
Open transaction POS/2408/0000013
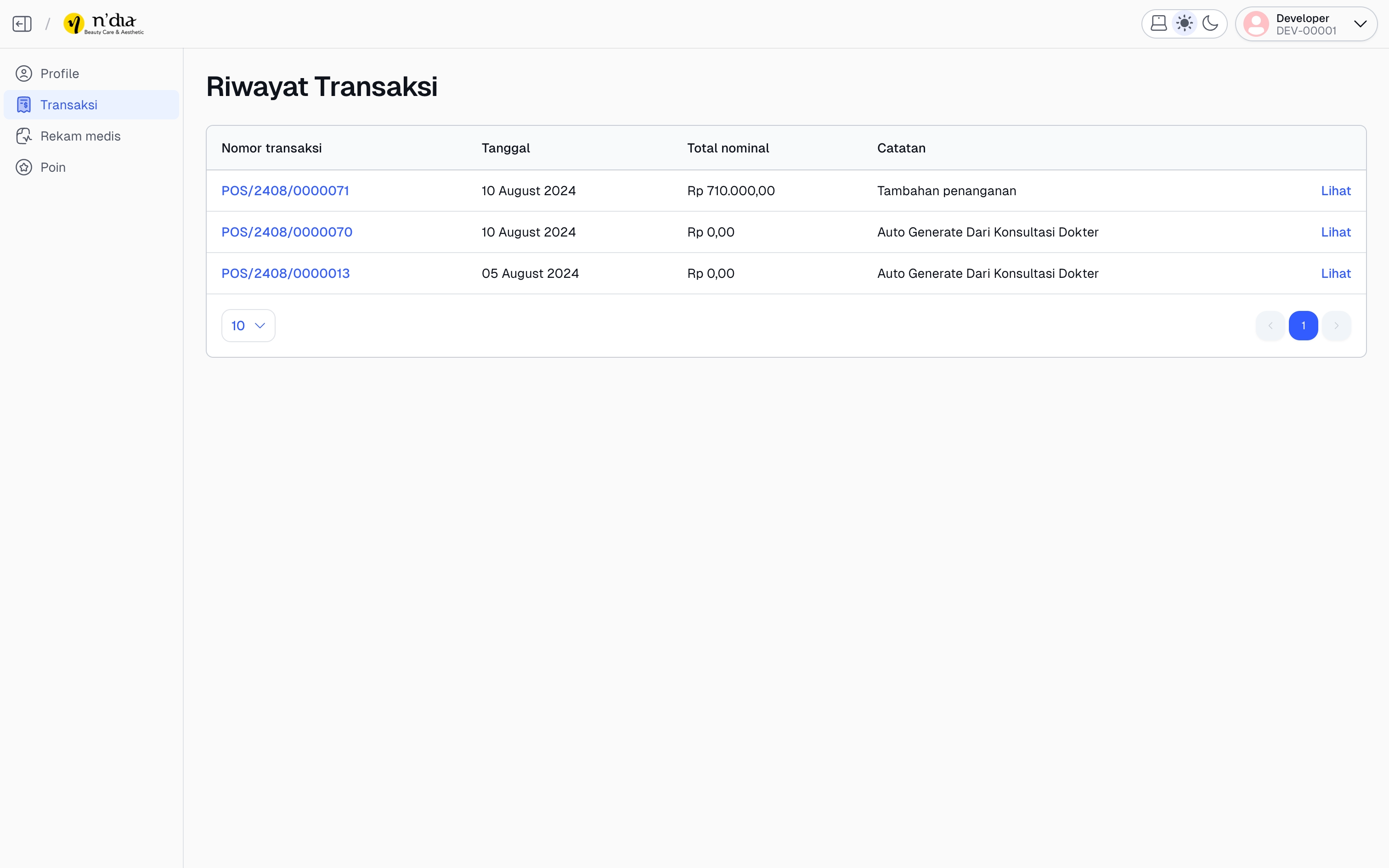[x=286, y=273]
